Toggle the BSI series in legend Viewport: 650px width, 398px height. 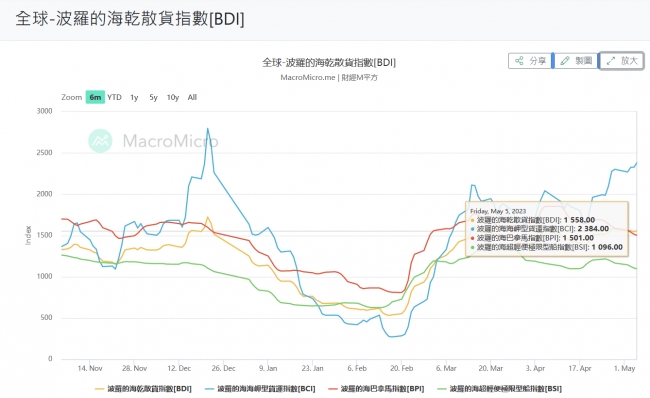pyautogui.click(x=500, y=389)
